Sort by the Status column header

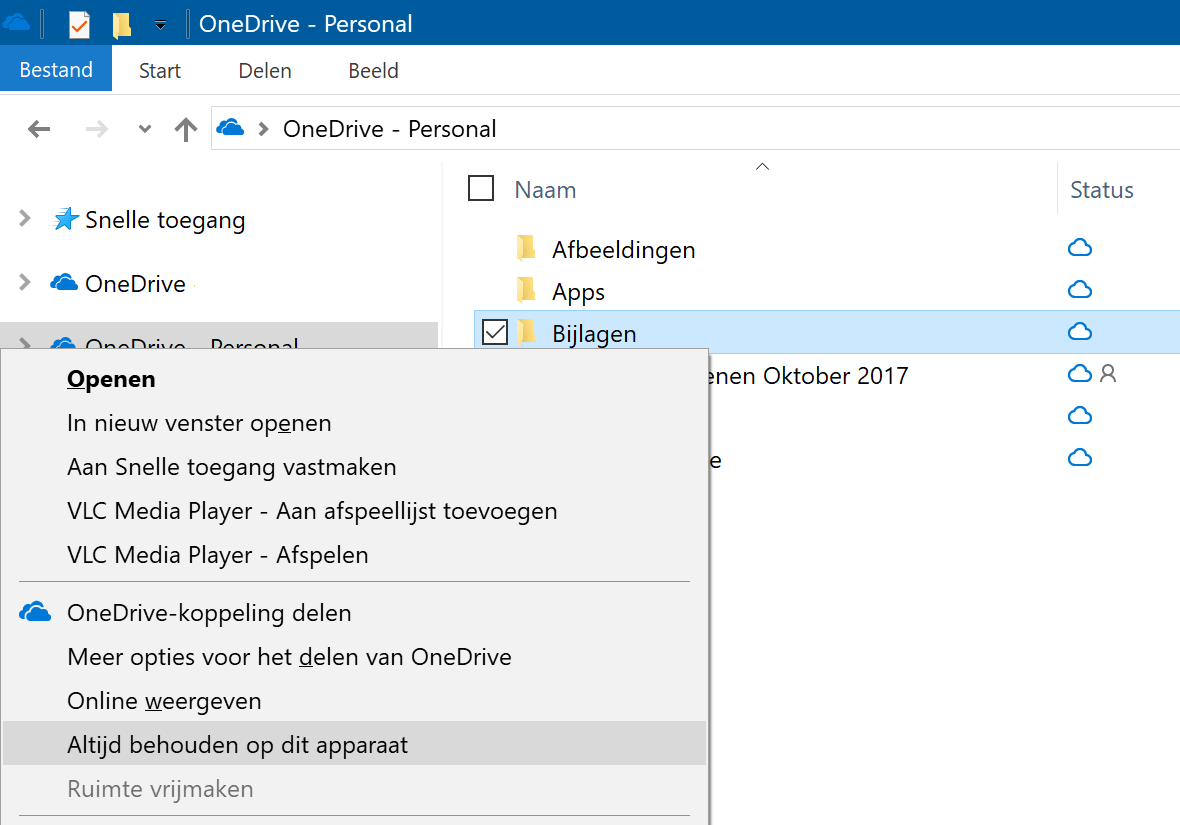(1102, 190)
